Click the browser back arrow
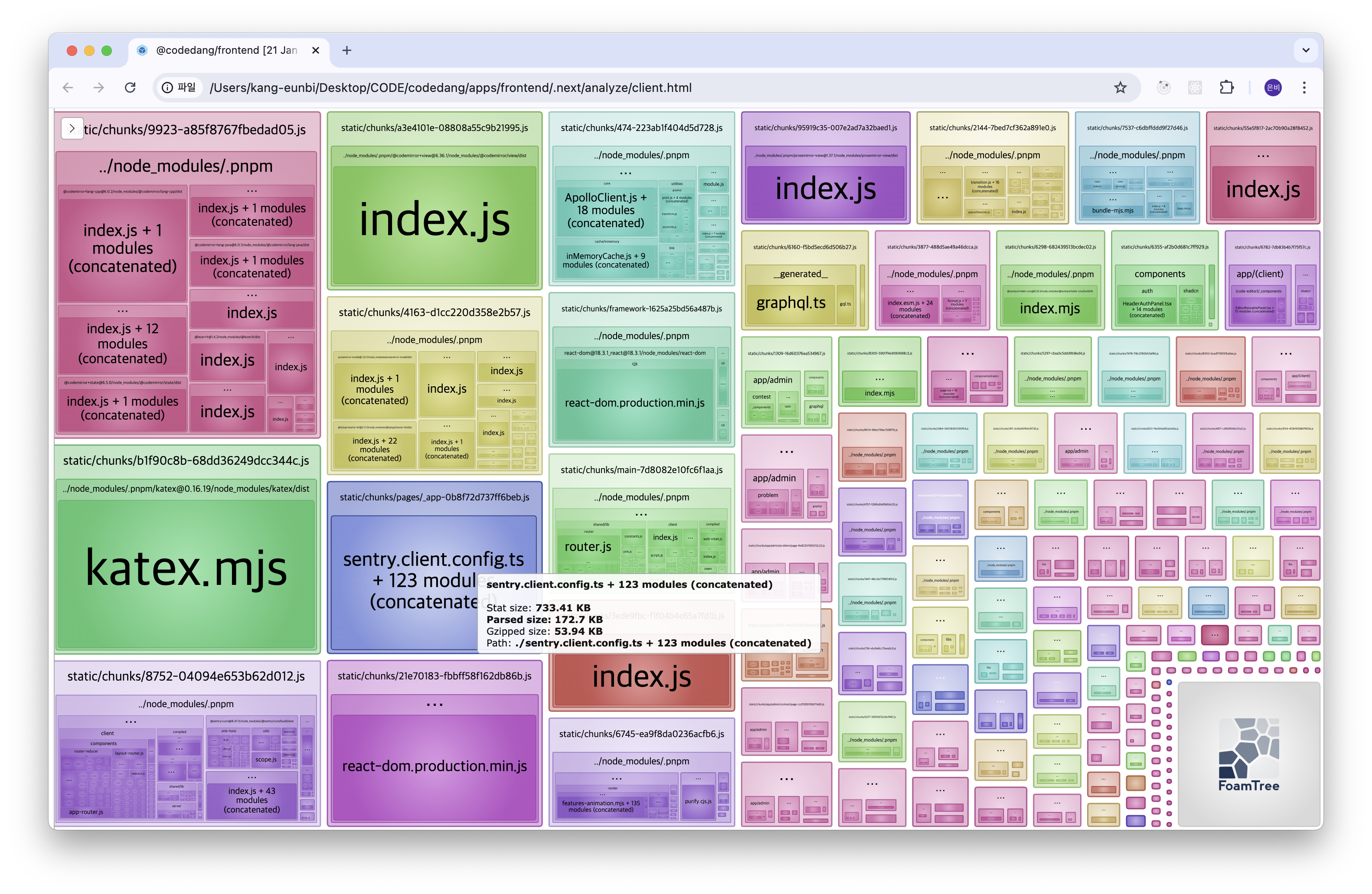 coord(68,88)
